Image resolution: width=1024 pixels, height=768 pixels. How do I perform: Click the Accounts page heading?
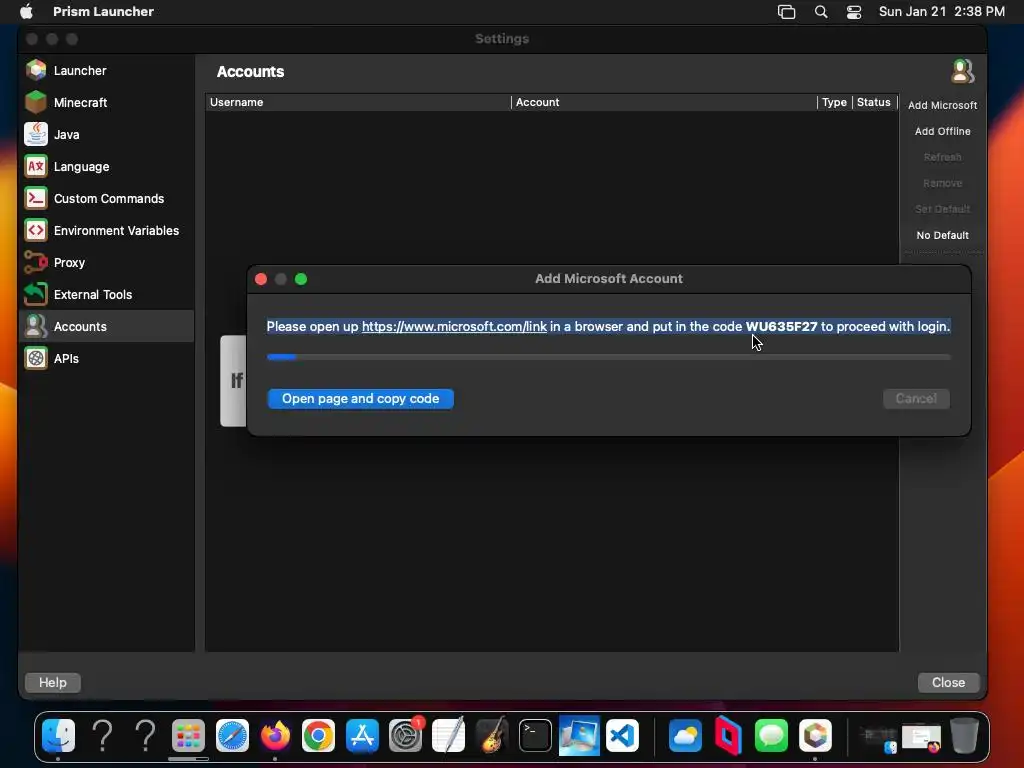(x=250, y=71)
